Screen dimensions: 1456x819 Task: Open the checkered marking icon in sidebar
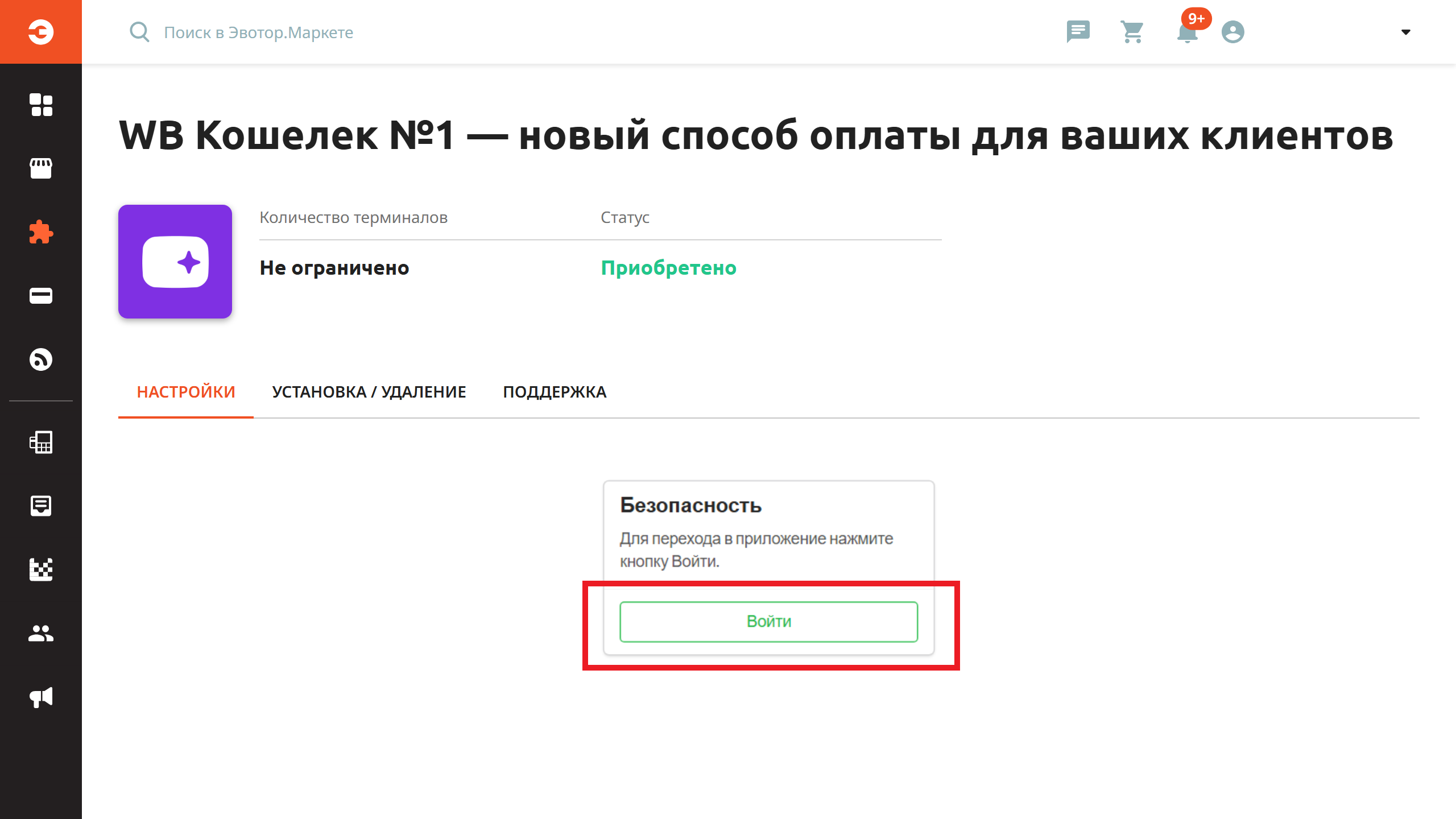tap(41, 569)
